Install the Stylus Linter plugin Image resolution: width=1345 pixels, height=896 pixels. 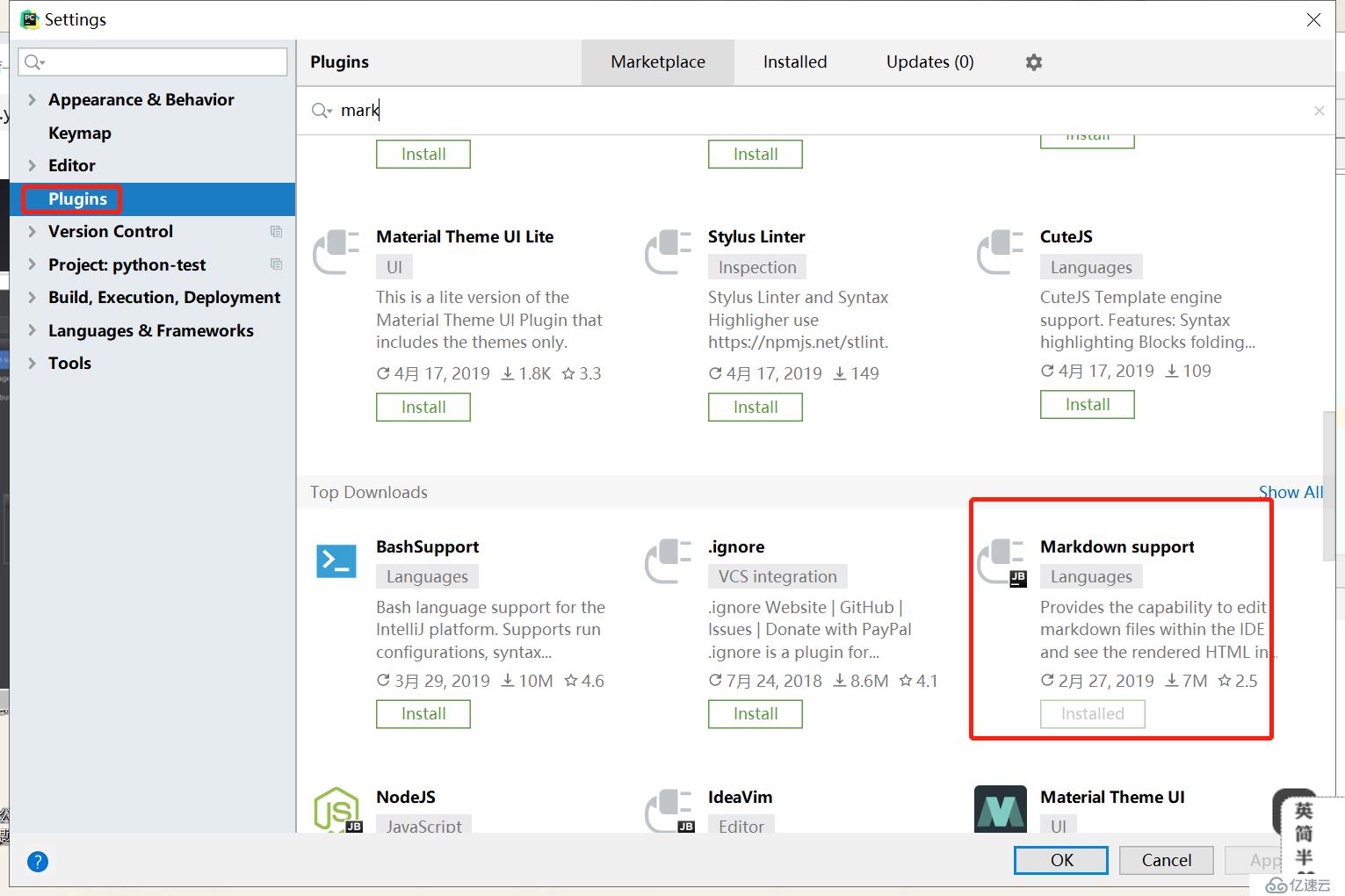pos(756,407)
